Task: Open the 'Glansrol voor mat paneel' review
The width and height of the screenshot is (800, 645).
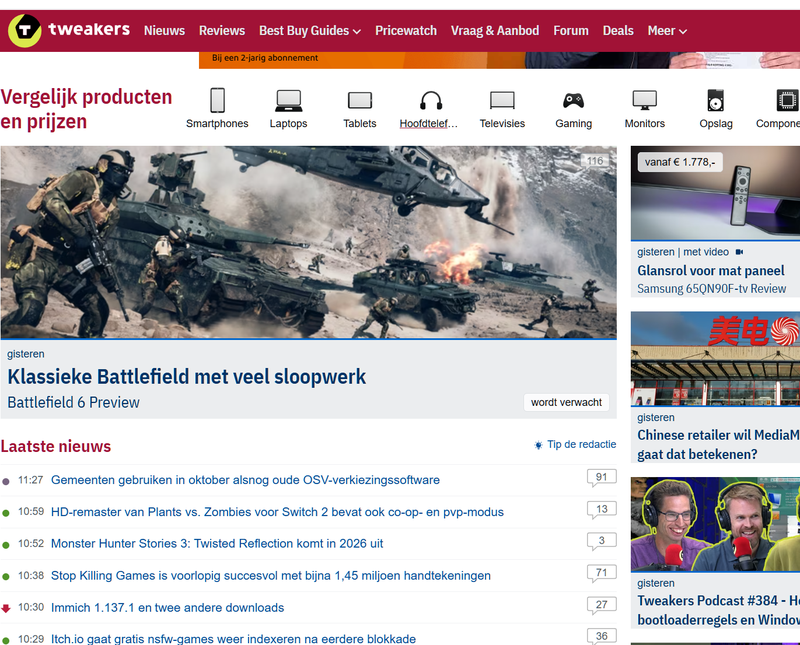Action: 711,270
